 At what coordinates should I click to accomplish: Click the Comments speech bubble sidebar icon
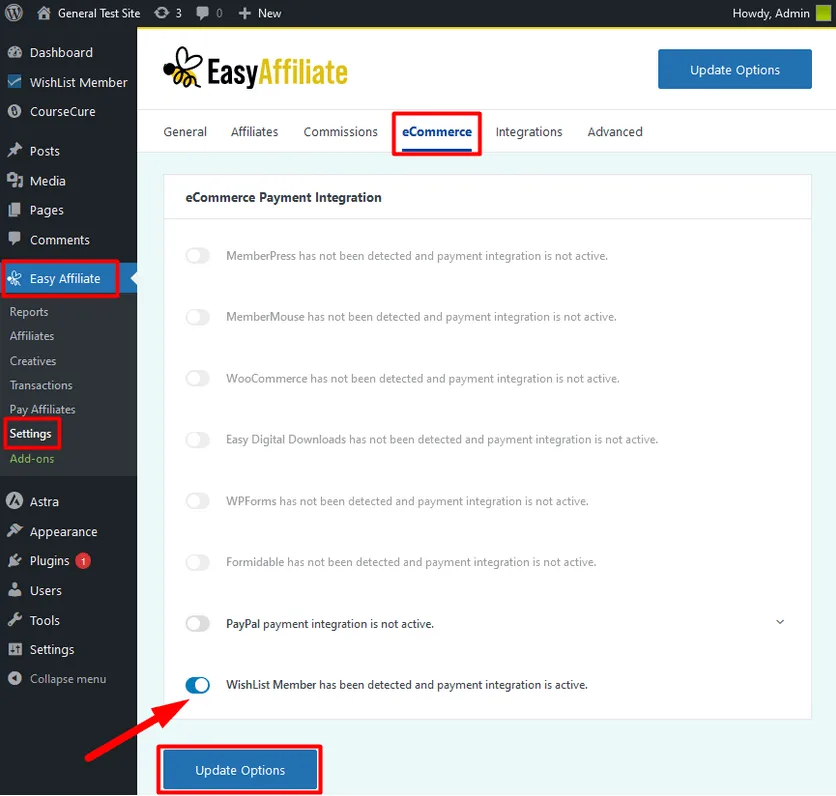(15, 239)
